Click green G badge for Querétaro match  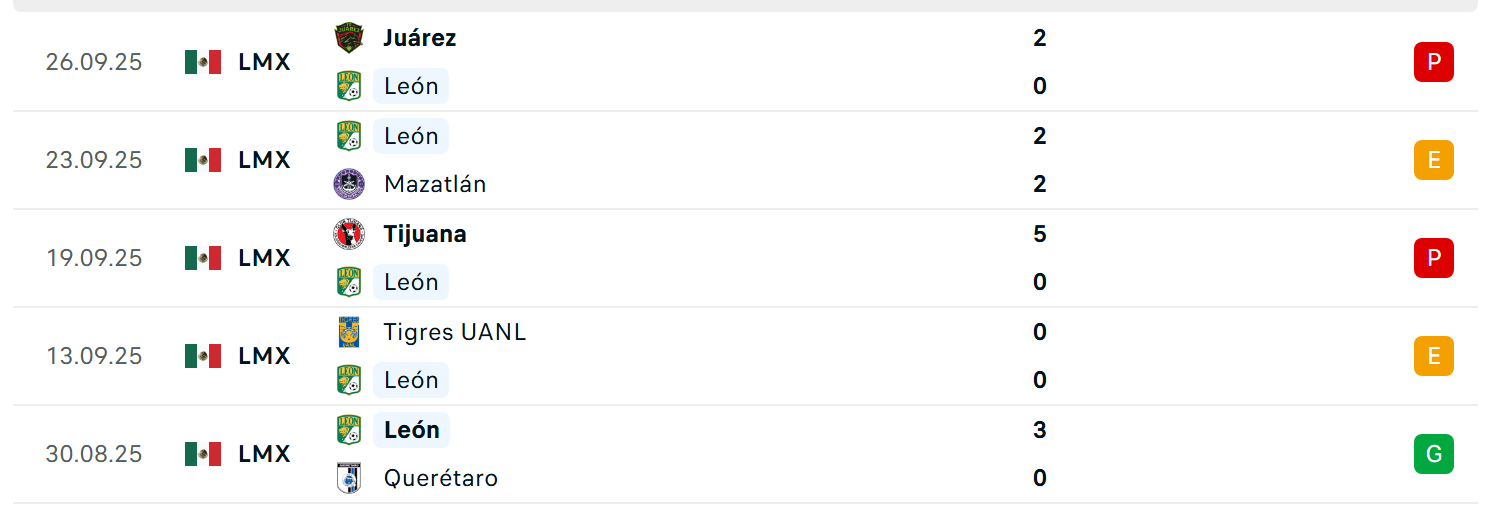1433,454
